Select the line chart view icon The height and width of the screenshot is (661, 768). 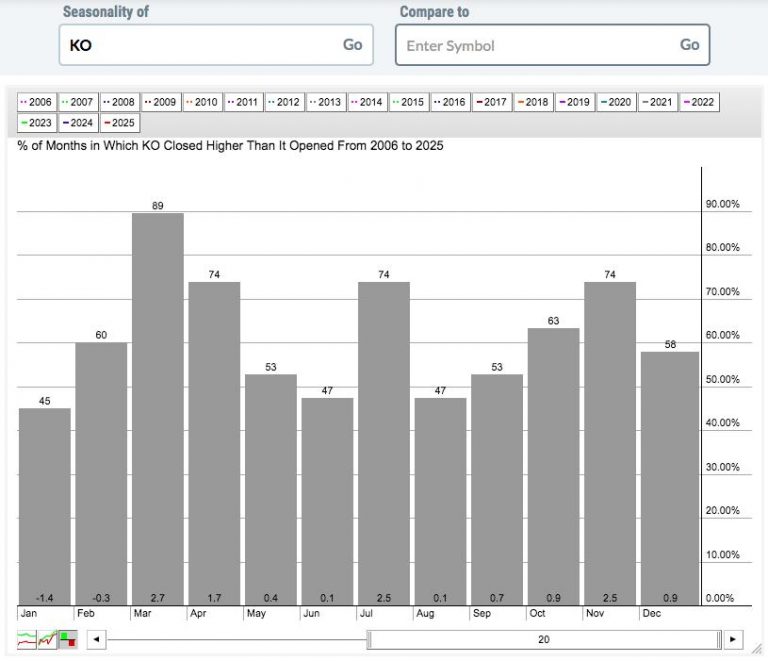click(x=26, y=639)
